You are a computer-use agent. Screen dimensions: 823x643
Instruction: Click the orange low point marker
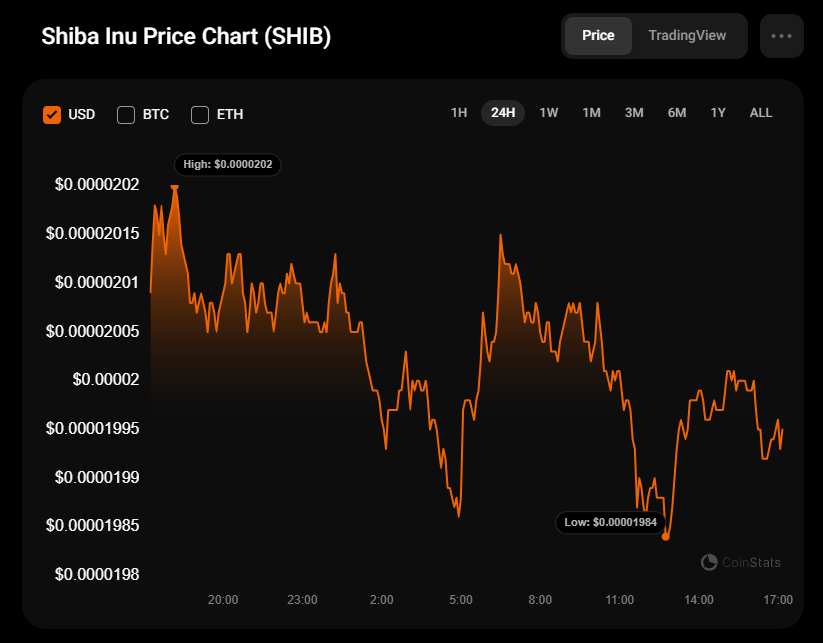666,536
